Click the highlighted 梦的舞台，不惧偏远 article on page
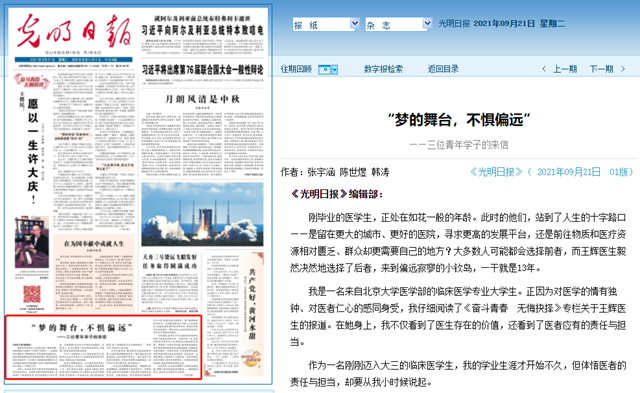This screenshot has height=393, width=640. pos(103,347)
